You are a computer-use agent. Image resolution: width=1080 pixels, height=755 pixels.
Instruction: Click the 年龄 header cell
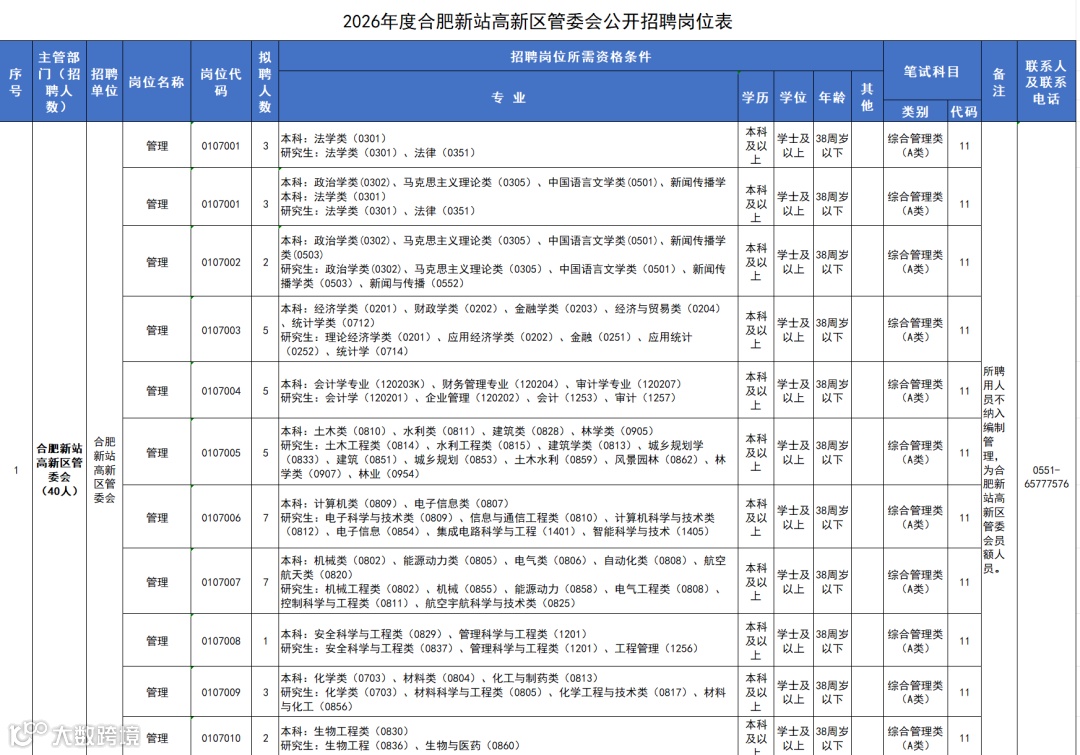(832, 97)
